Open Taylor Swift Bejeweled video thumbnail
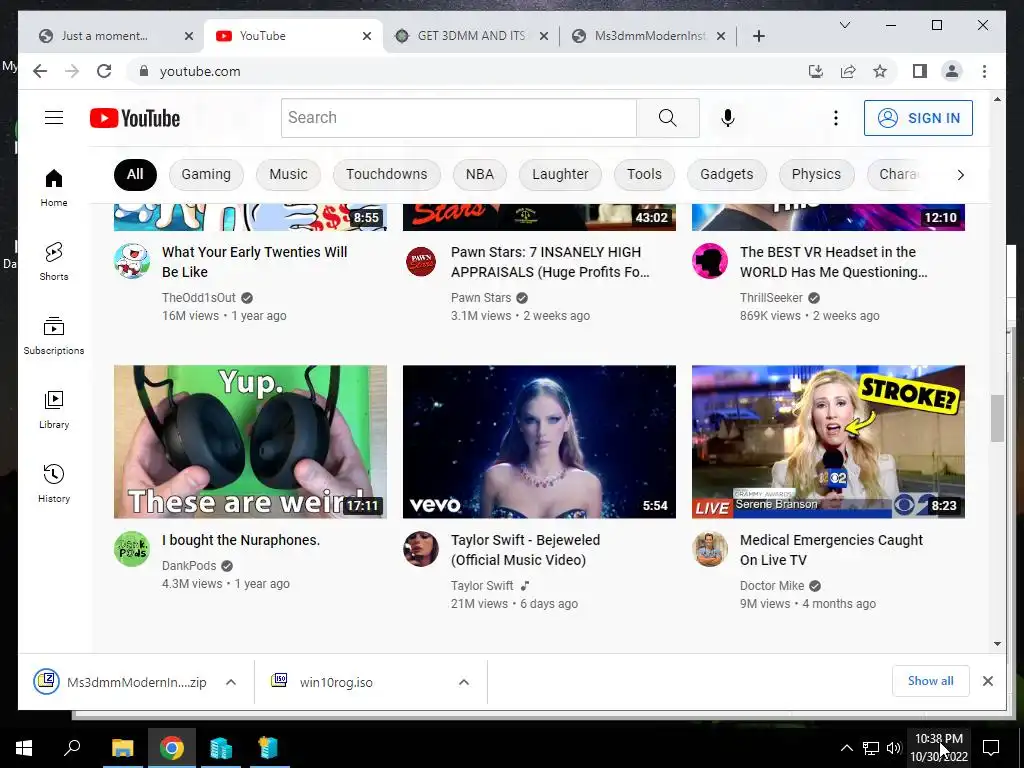Image resolution: width=1024 pixels, height=768 pixels. pos(539,441)
